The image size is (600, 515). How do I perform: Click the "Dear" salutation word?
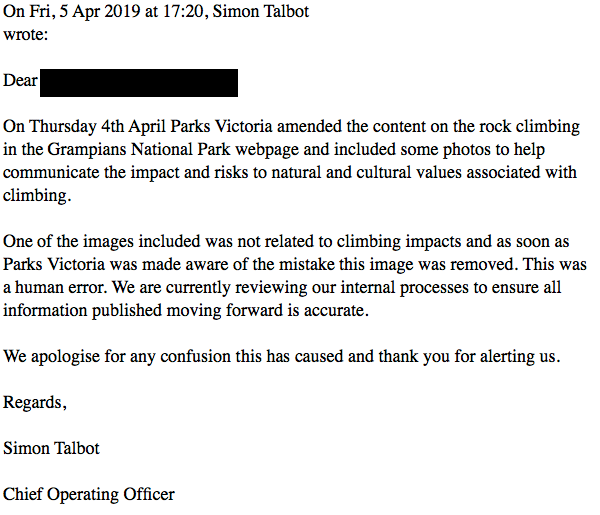coord(20,81)
